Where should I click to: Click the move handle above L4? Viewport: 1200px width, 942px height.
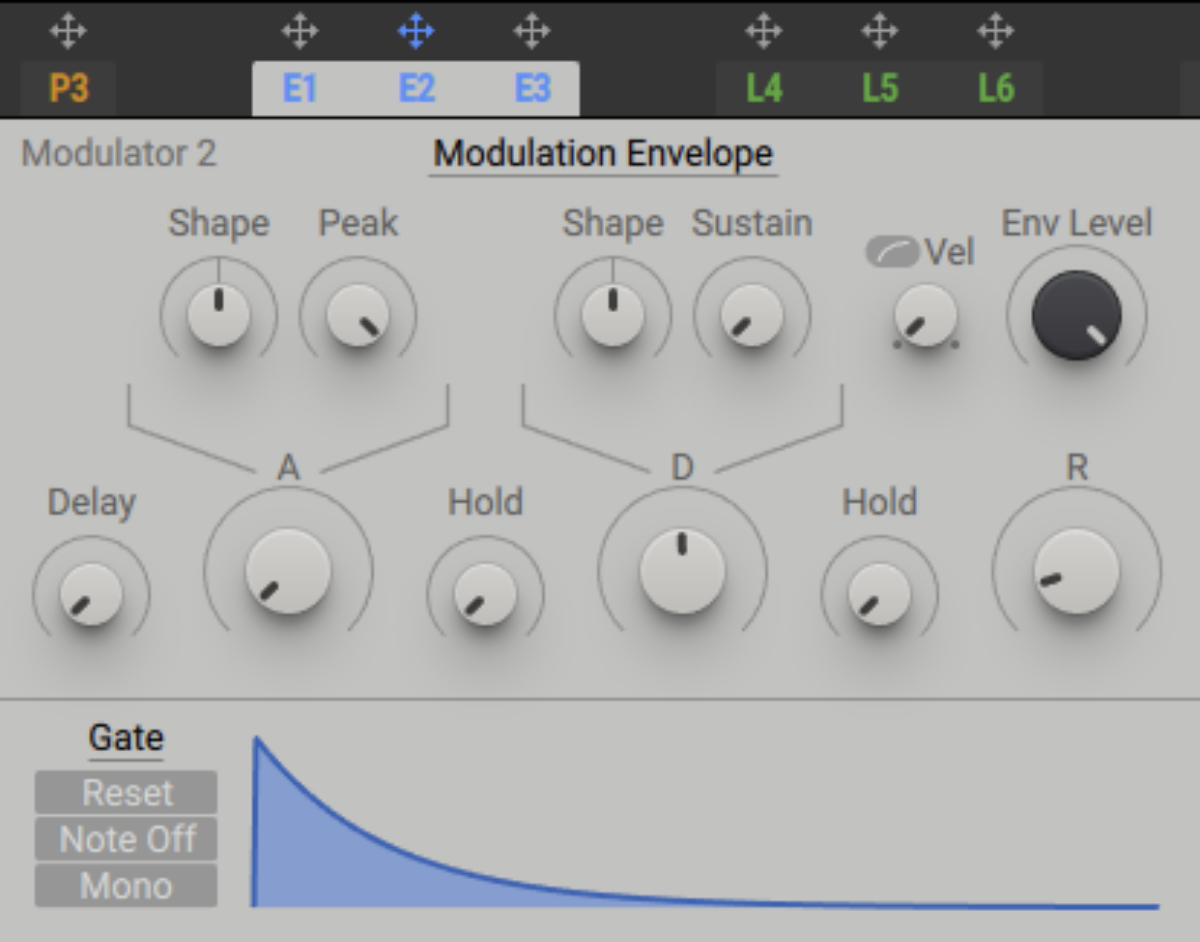point(764,32)
